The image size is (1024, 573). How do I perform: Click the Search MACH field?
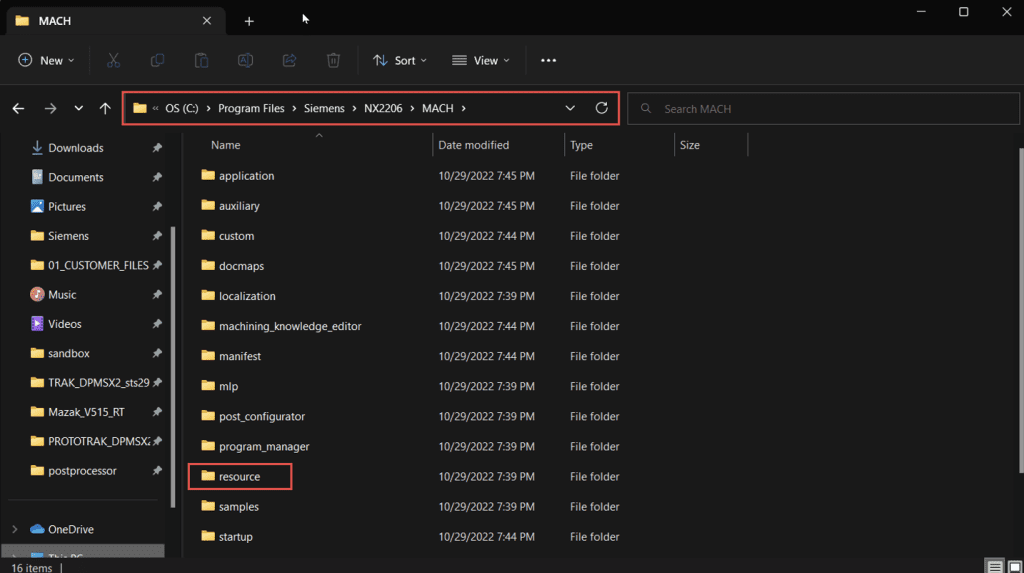point(823,108)
